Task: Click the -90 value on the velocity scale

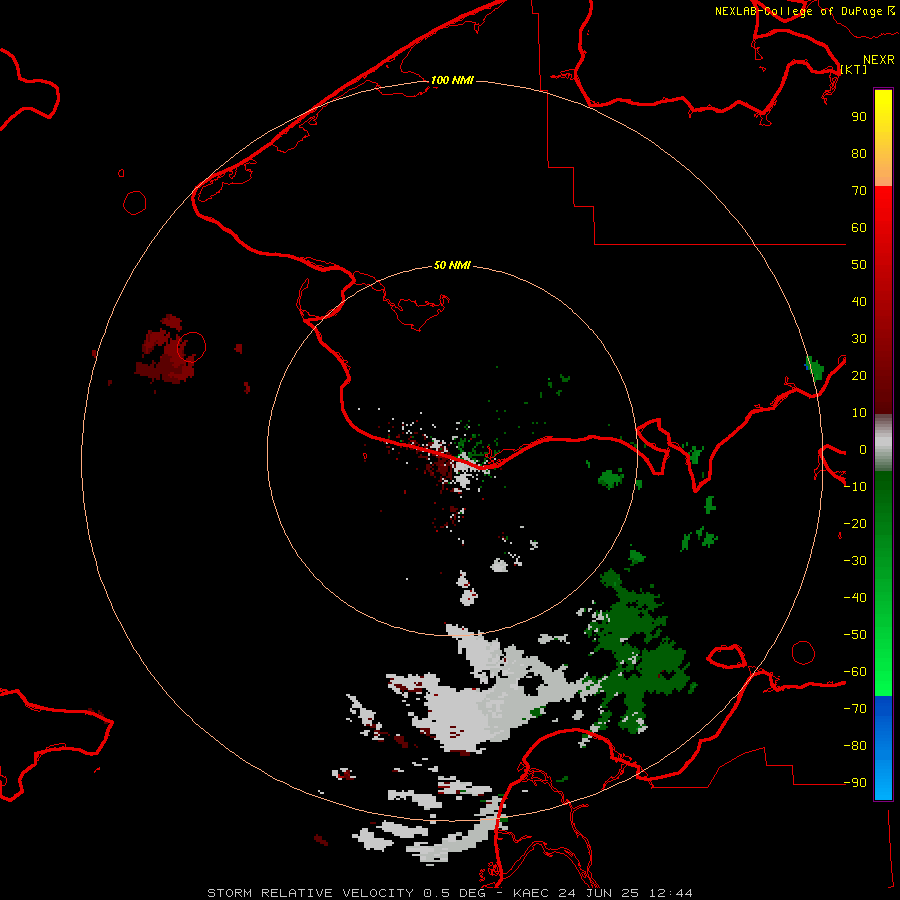Action: click(x=855, y=782)
